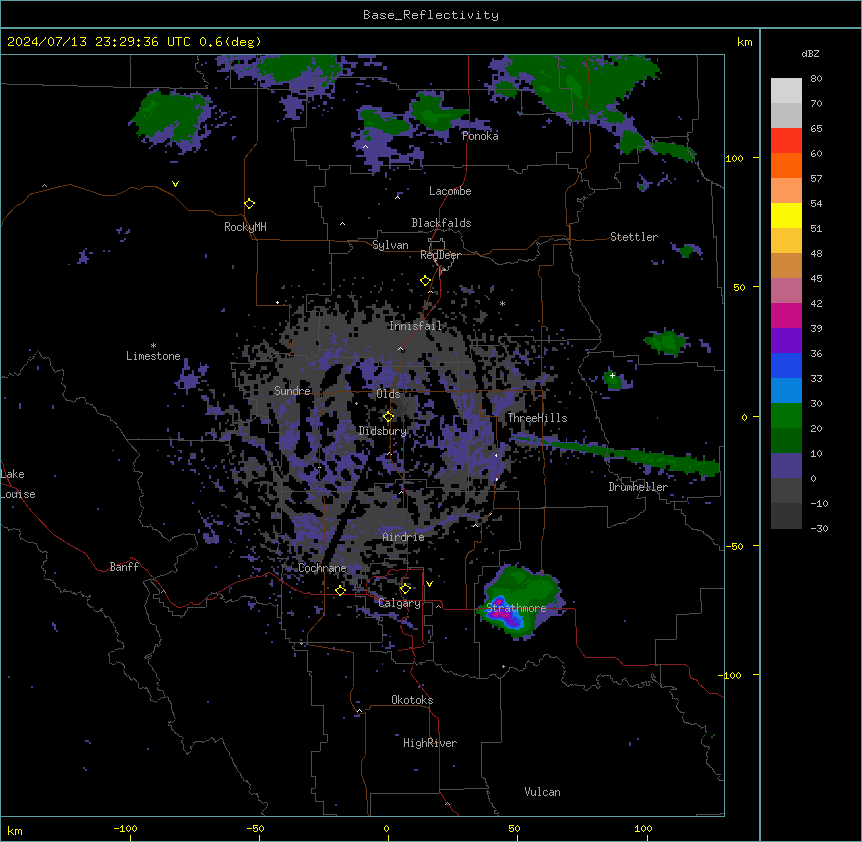Click the yellow diamond marker above RockyMH
The width and height of the screenshot is (862, 842).
249,204
